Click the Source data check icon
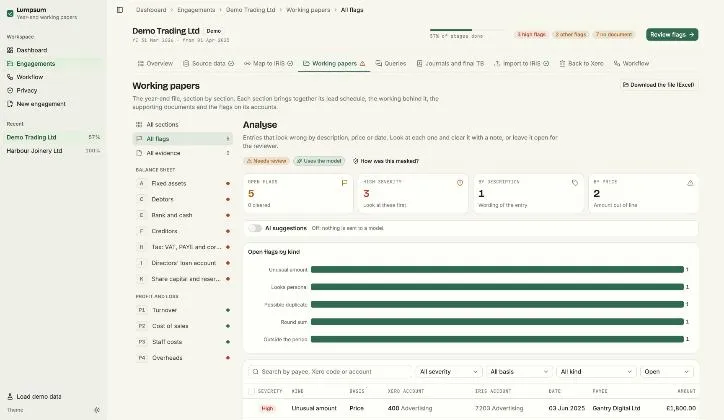Image resolution: width=724 pixels, height=420 pixels. [231, 64]
